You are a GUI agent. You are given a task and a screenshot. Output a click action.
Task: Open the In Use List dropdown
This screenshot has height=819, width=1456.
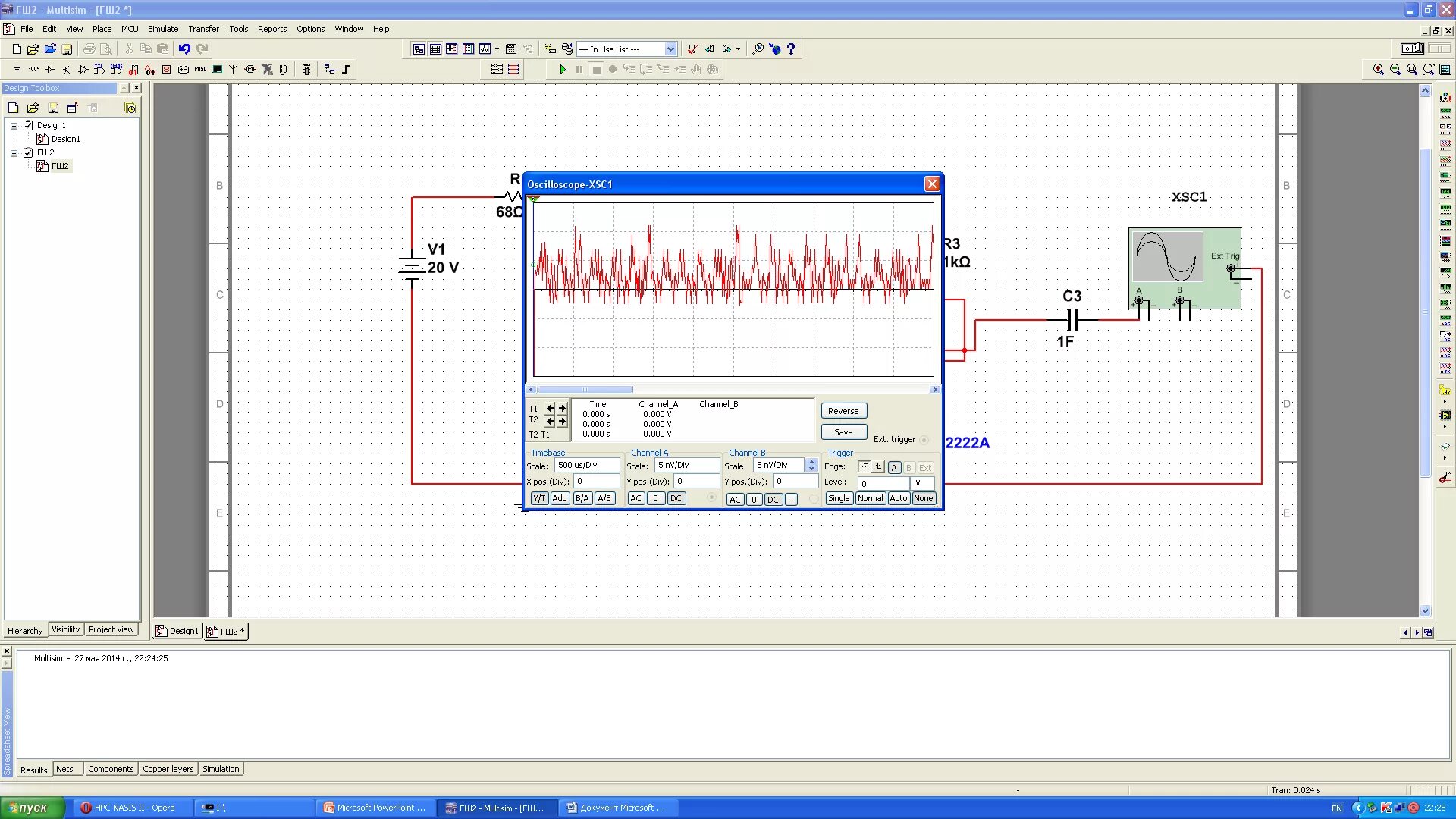click(670, 49)
